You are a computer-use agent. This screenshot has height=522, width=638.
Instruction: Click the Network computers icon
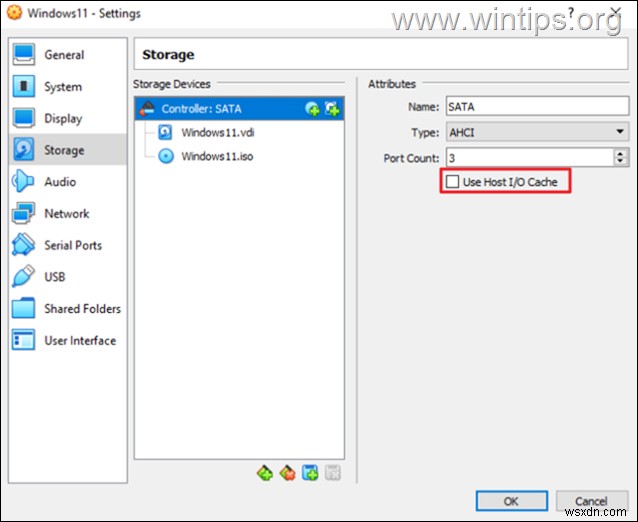[x=24, y=213]
